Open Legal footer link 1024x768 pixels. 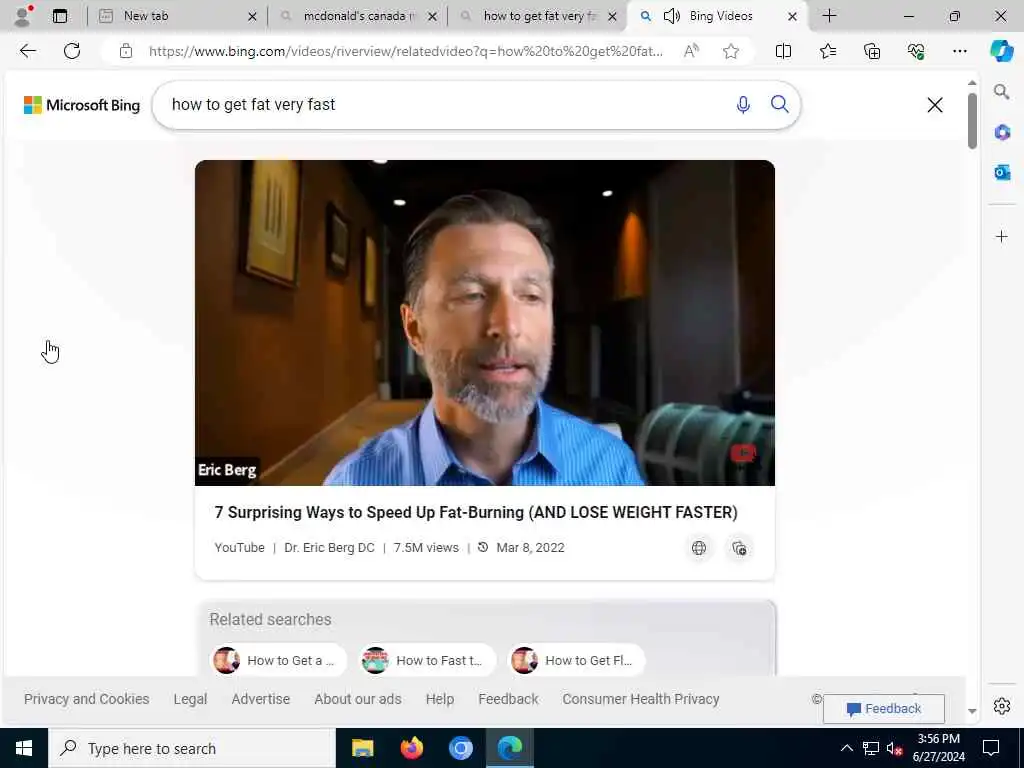(x=190, y=699)
